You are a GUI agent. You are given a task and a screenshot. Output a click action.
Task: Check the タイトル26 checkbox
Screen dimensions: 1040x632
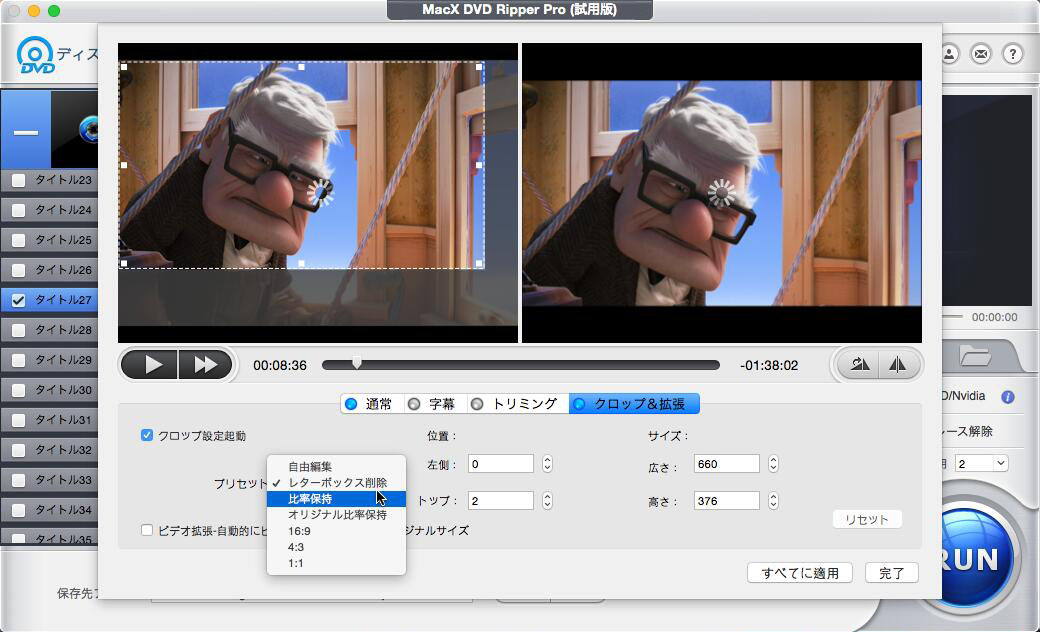(x=19, y=270)
